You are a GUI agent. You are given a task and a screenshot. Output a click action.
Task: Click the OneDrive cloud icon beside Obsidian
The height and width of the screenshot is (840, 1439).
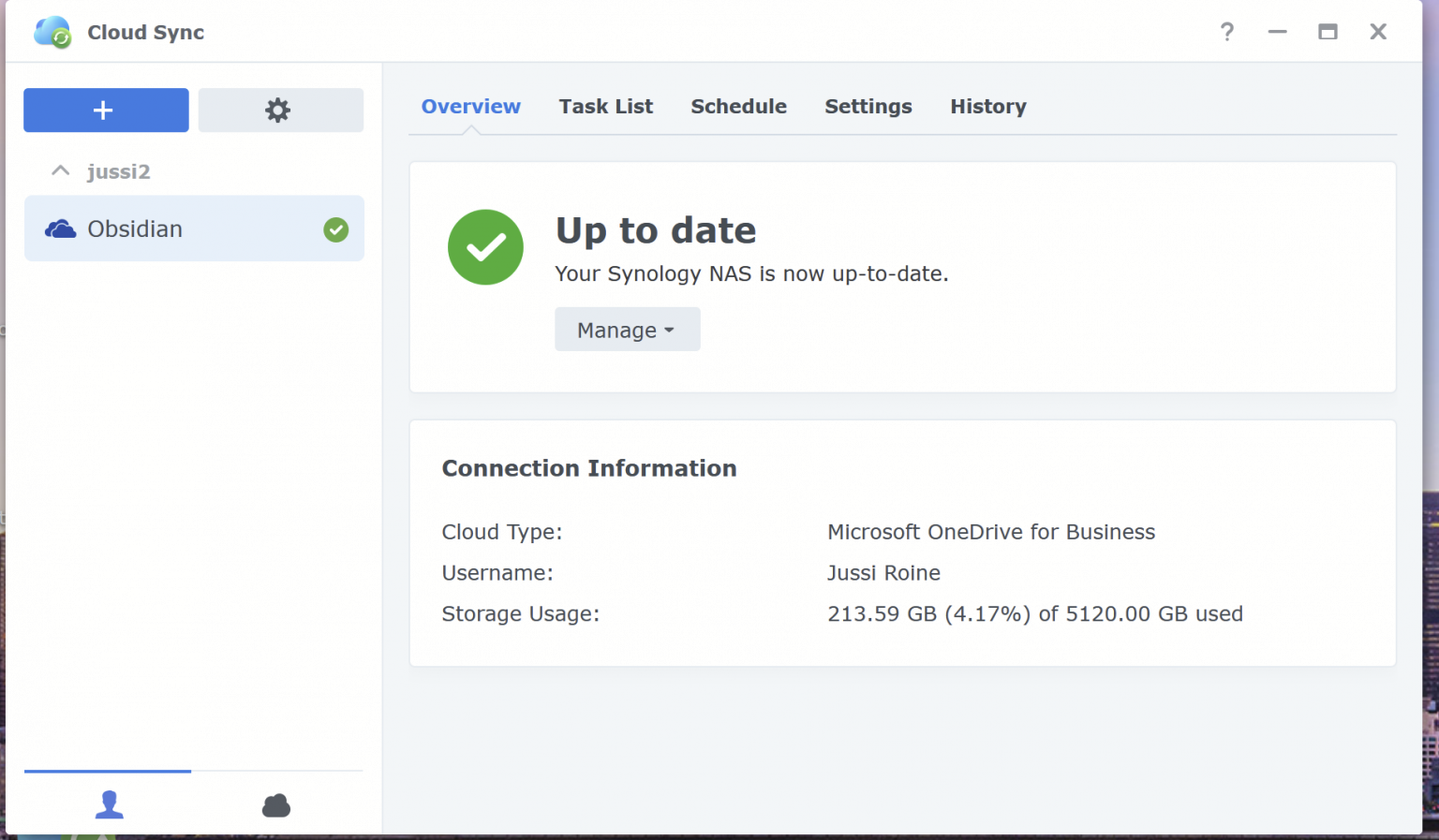61,229
